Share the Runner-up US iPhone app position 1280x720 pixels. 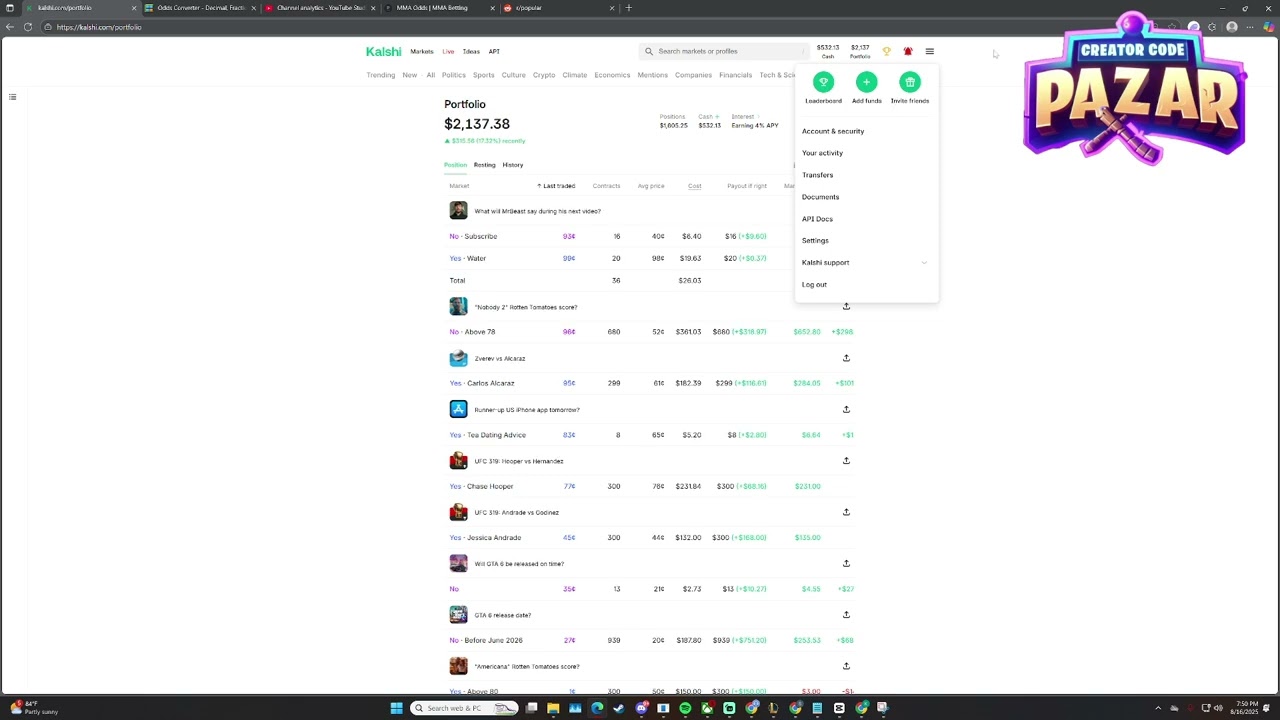click(x=846, y=409)
